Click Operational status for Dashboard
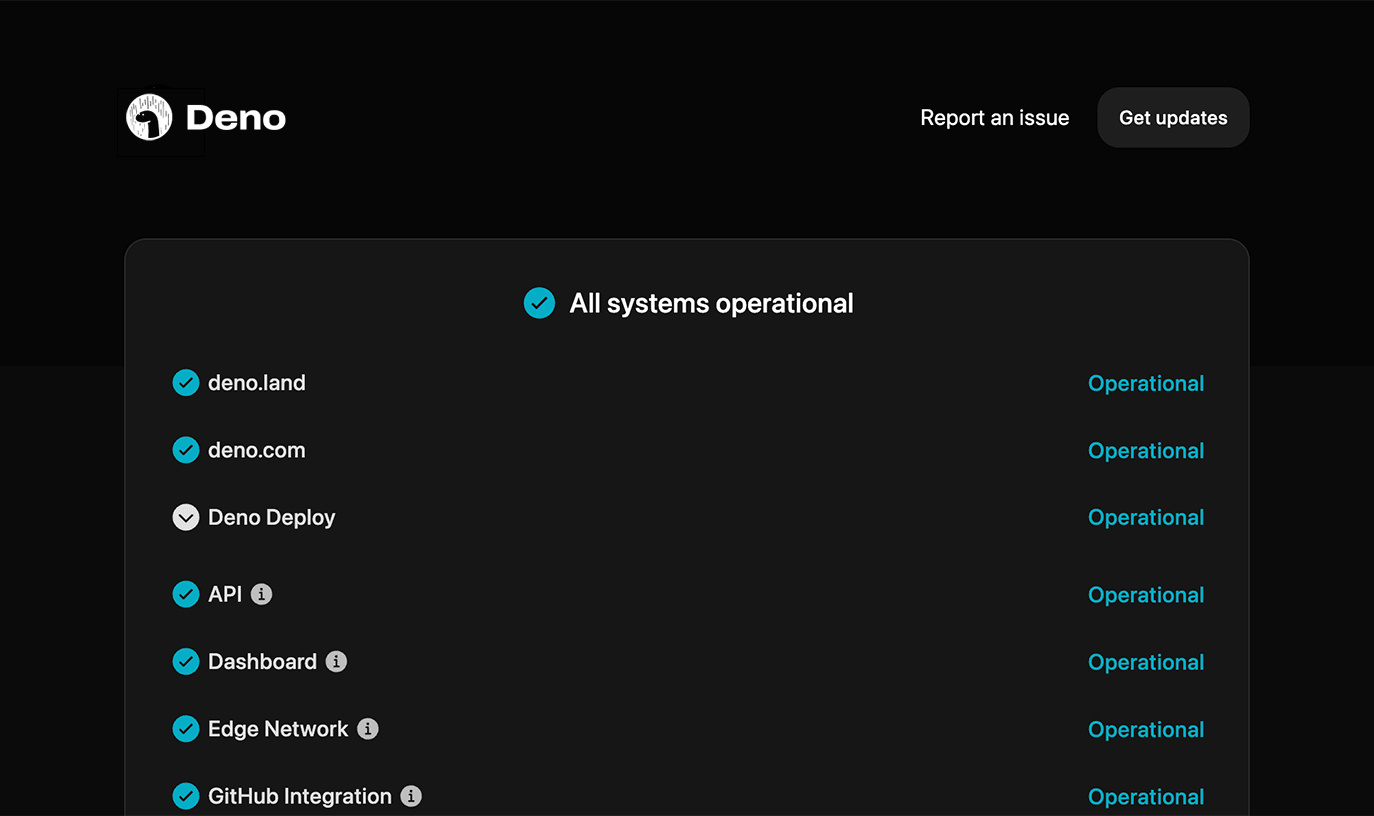The width and height of the screenshot is (1374, 816). (x=1146, y=662)
